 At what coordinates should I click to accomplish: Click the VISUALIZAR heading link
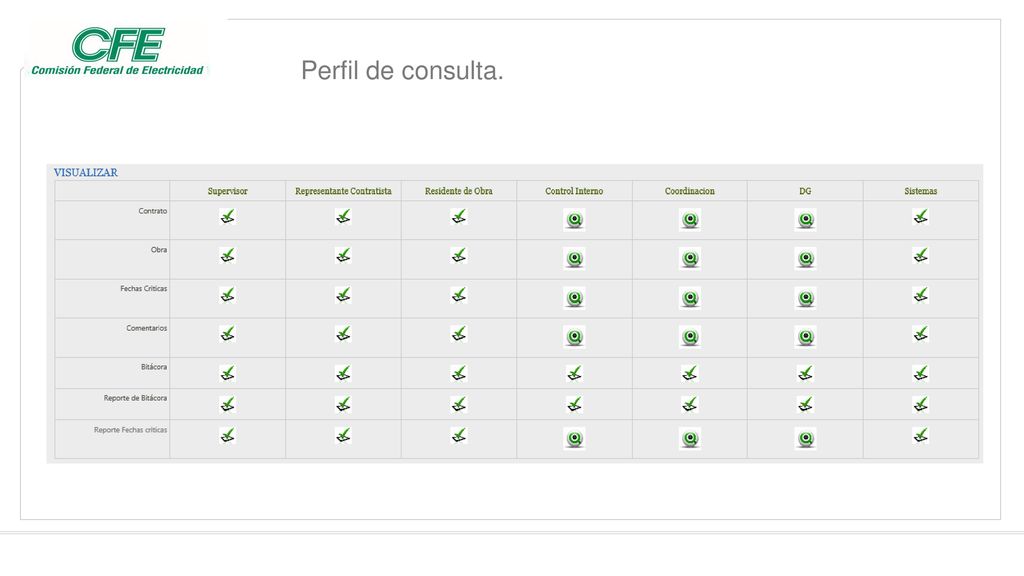tap(86, 172)
